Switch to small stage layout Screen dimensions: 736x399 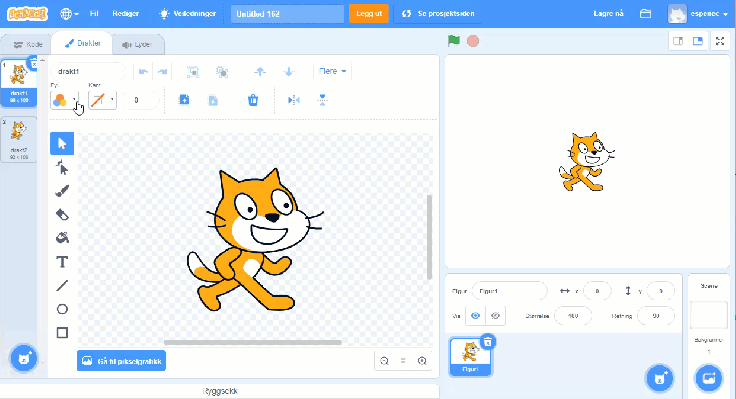point(678,41)
